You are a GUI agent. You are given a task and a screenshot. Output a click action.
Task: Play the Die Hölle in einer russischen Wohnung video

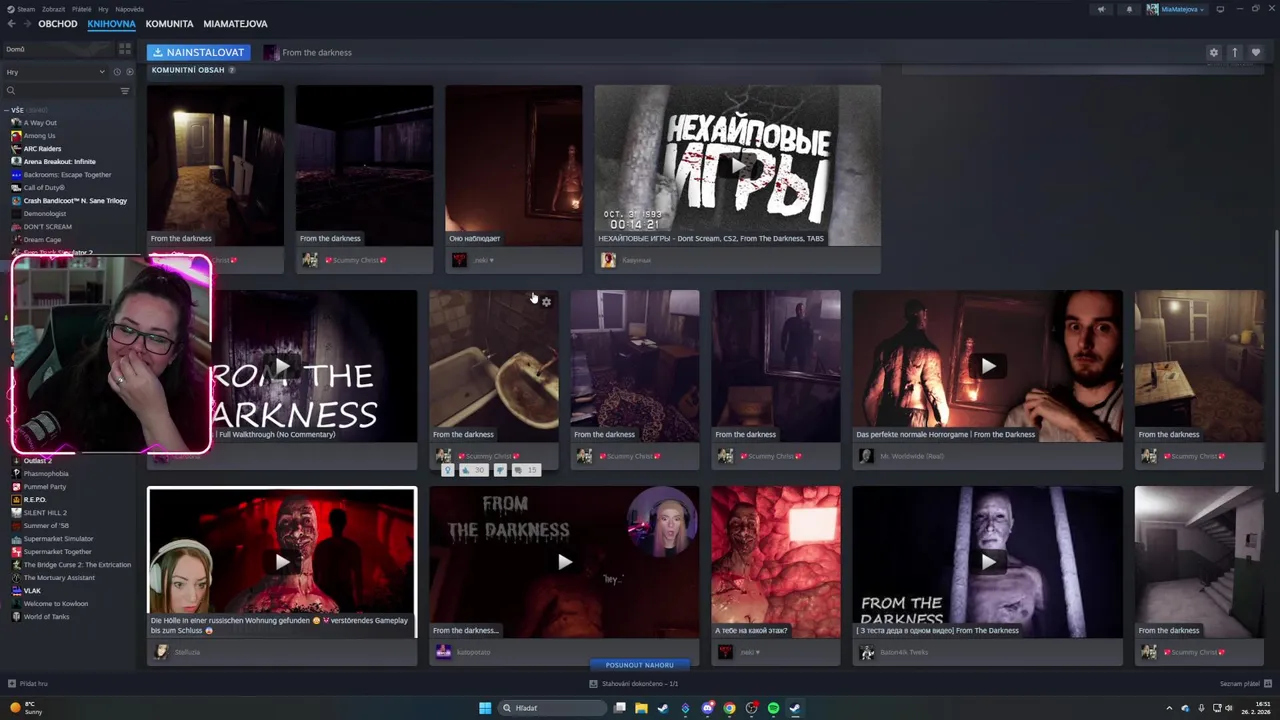tap(282, 562)
